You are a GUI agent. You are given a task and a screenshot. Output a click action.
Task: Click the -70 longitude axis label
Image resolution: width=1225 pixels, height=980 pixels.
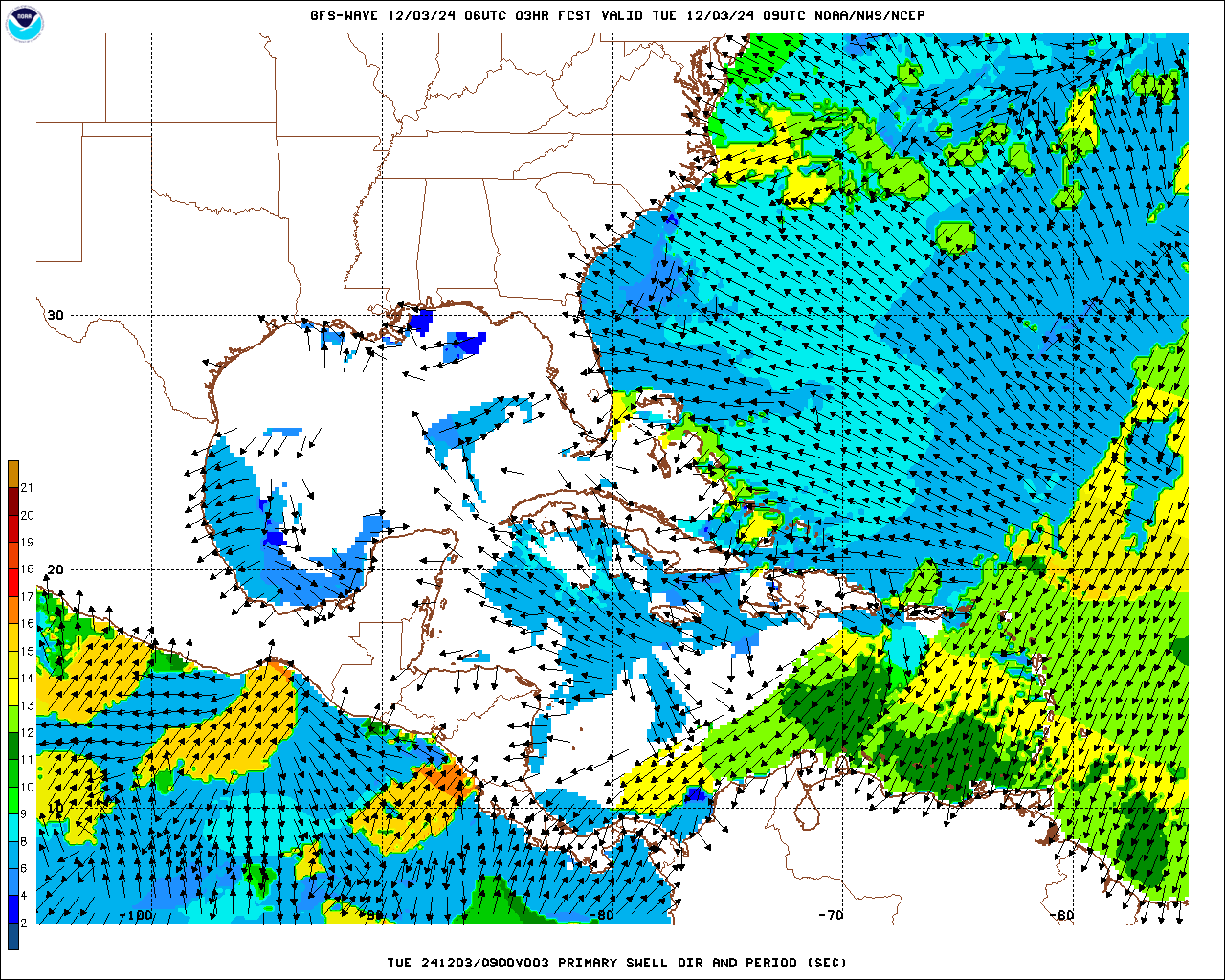point(831,915)
